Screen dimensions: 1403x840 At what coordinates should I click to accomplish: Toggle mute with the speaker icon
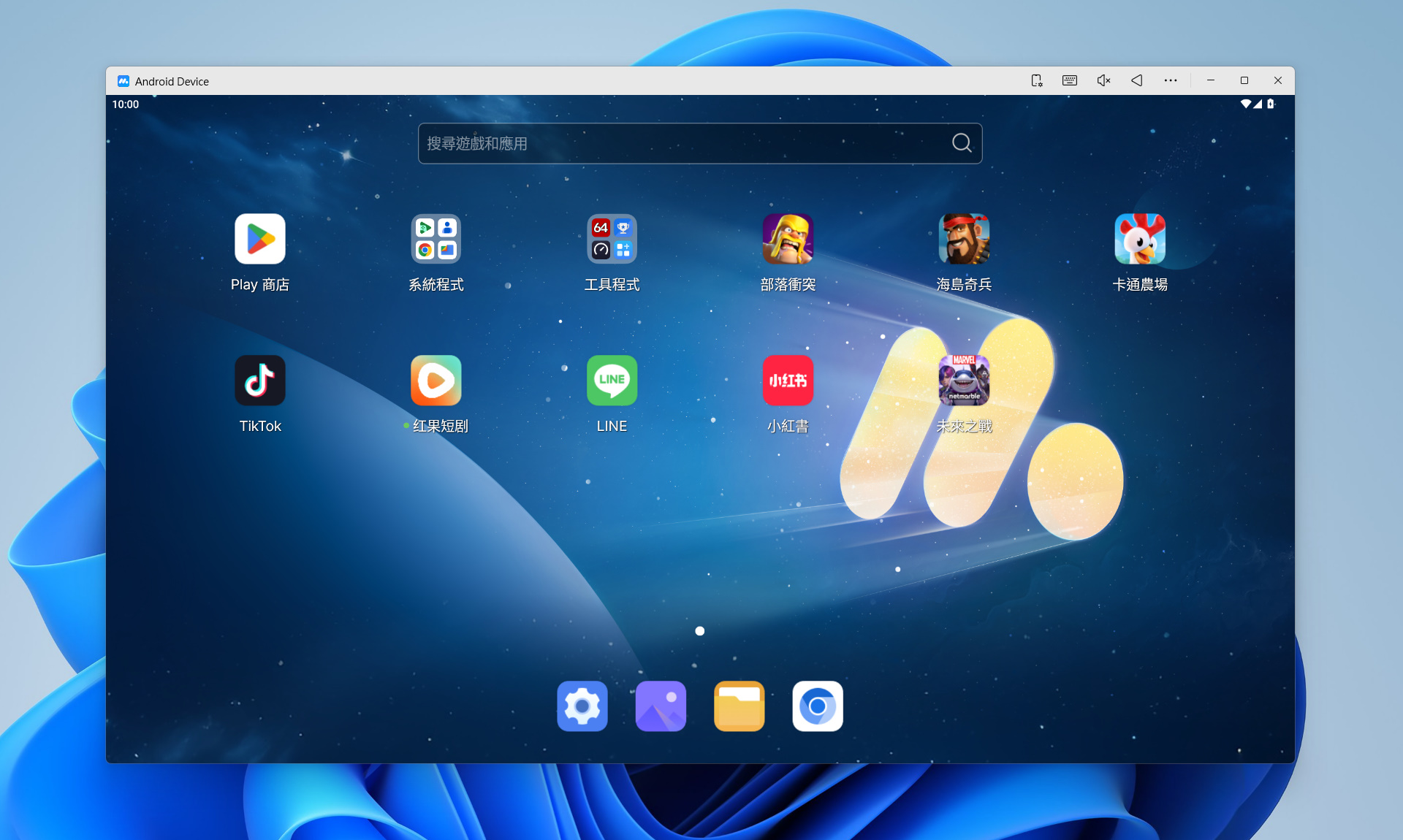point(1103,80)
